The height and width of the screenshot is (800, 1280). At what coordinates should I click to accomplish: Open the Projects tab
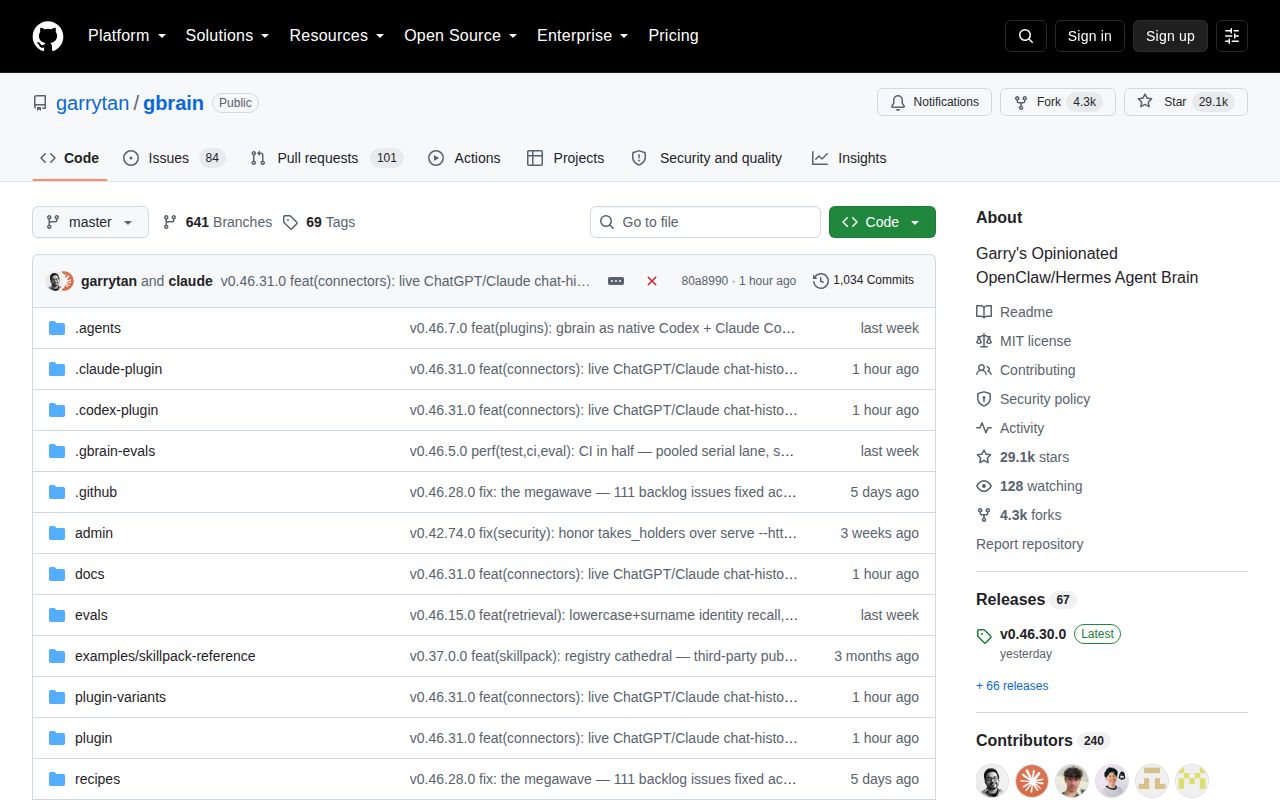pyautogui.click(x=565, y=158)
